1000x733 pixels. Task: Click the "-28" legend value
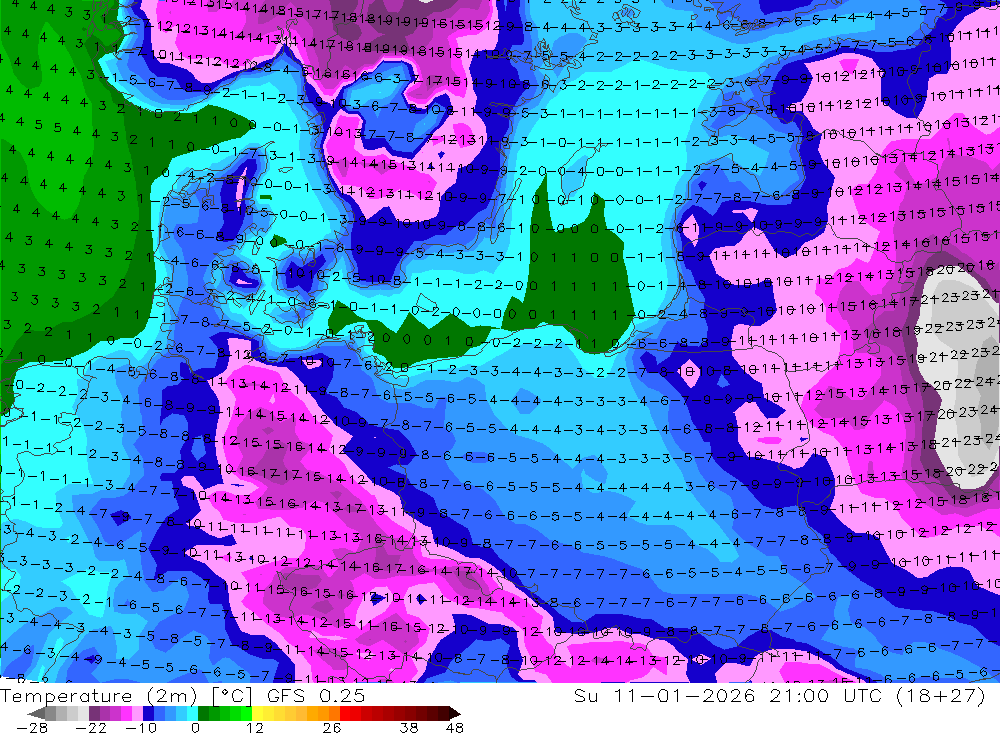tap(32, 728)
